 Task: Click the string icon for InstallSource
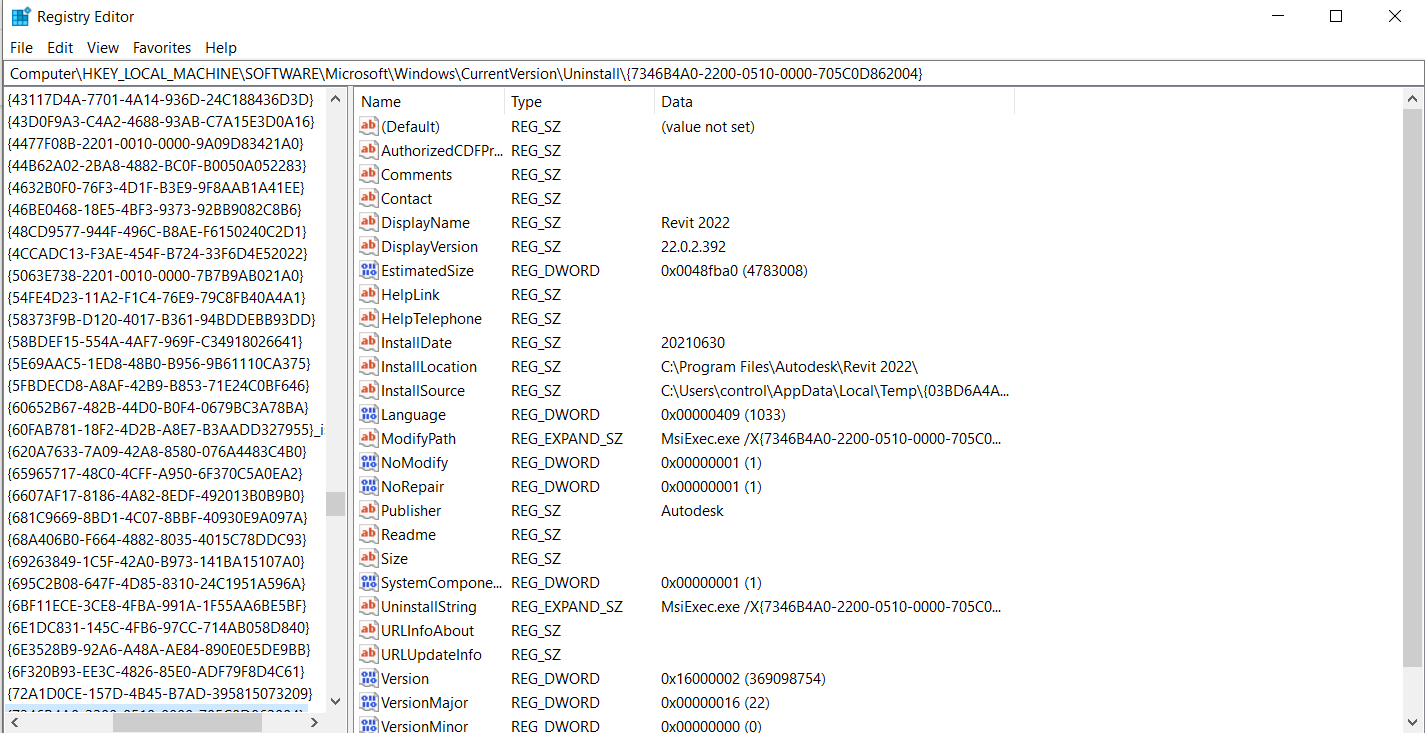369,391
